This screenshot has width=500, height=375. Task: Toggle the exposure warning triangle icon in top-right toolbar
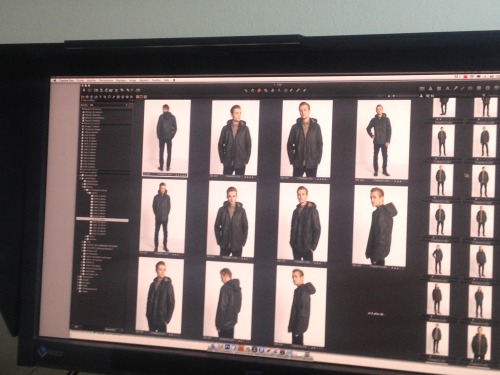coord(431,88)
